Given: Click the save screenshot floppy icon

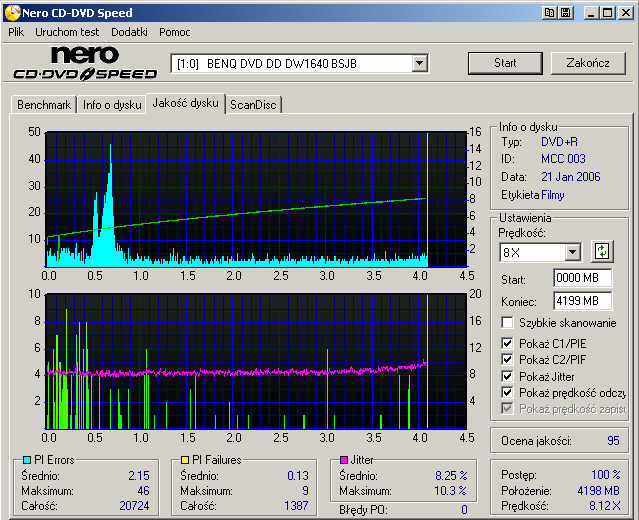Looking at the screenshot, I should click(566, 13).
